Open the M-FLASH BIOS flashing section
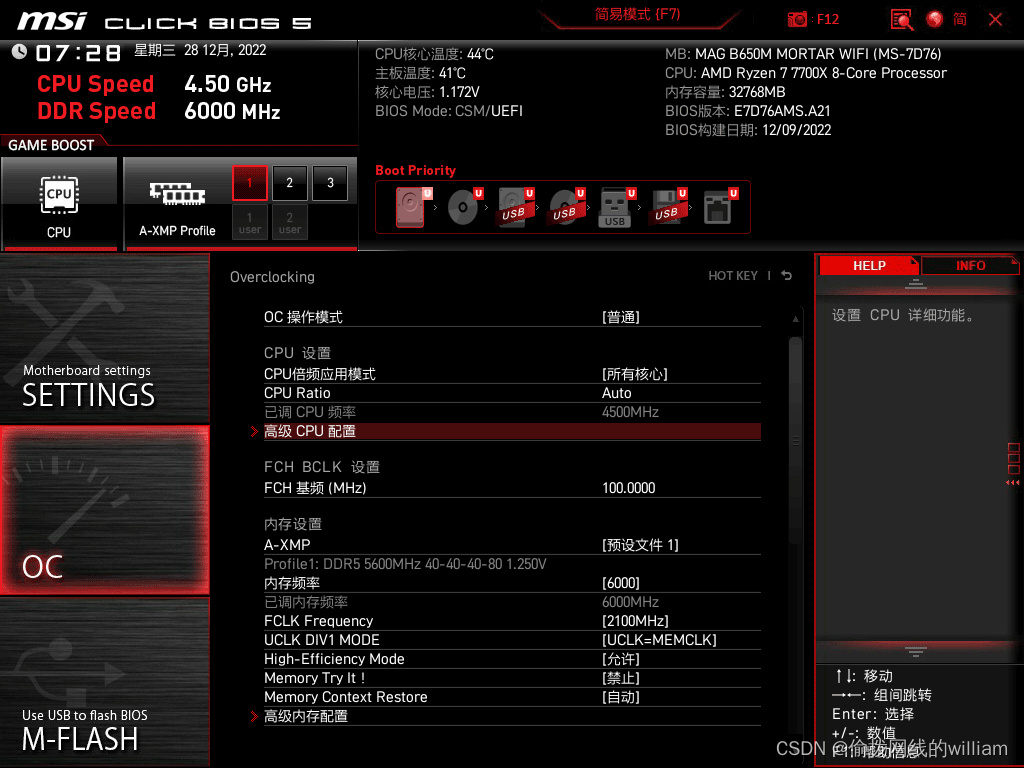 104,682
